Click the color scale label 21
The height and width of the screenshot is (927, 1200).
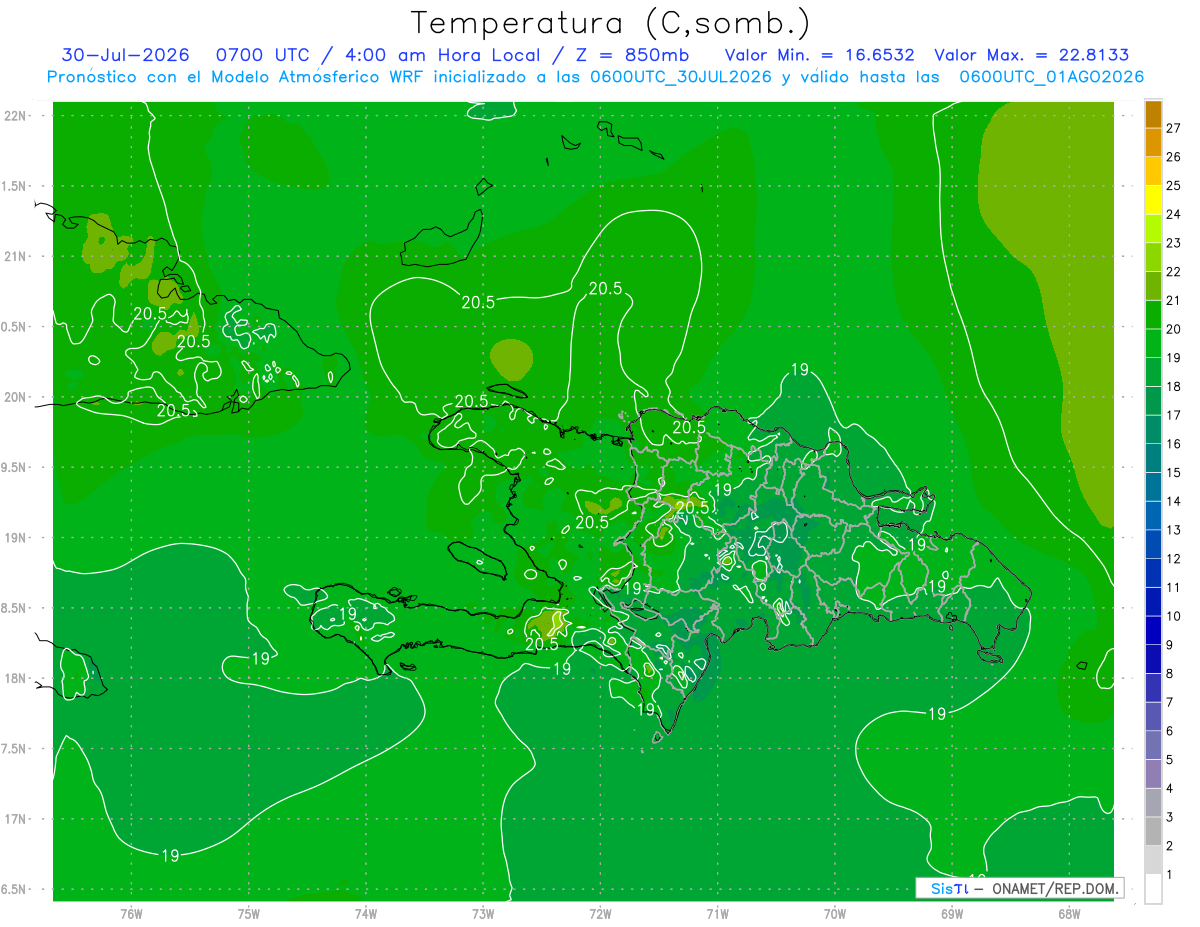(1173, 300)
